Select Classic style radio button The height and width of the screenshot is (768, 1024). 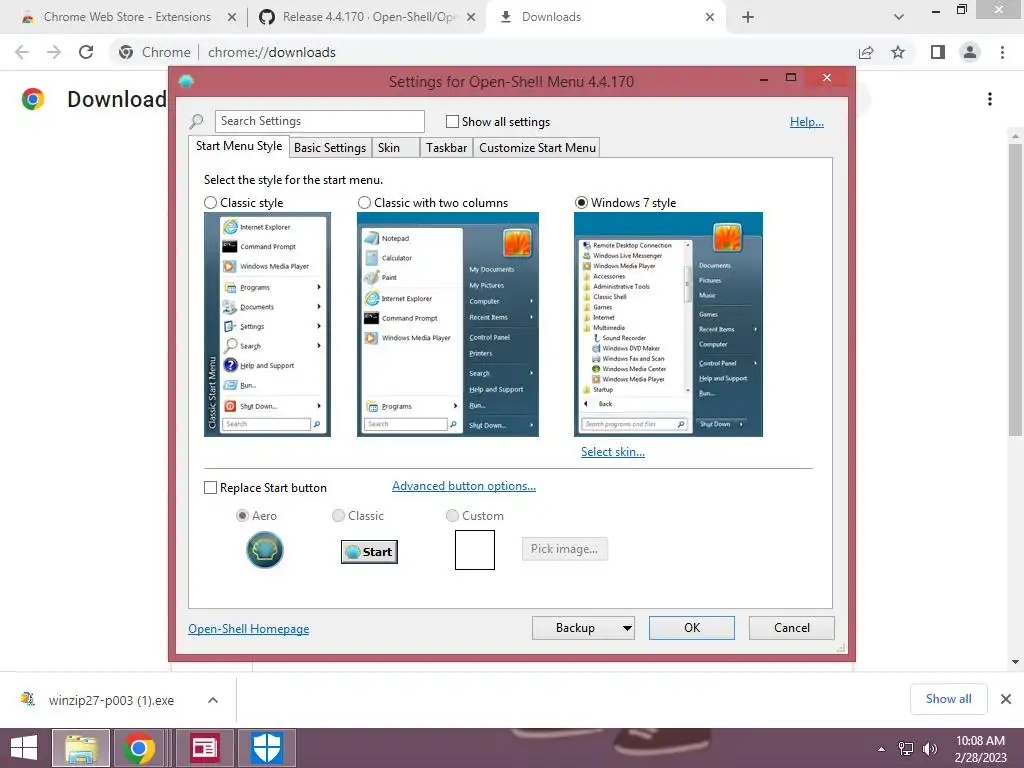coord(210,203)
